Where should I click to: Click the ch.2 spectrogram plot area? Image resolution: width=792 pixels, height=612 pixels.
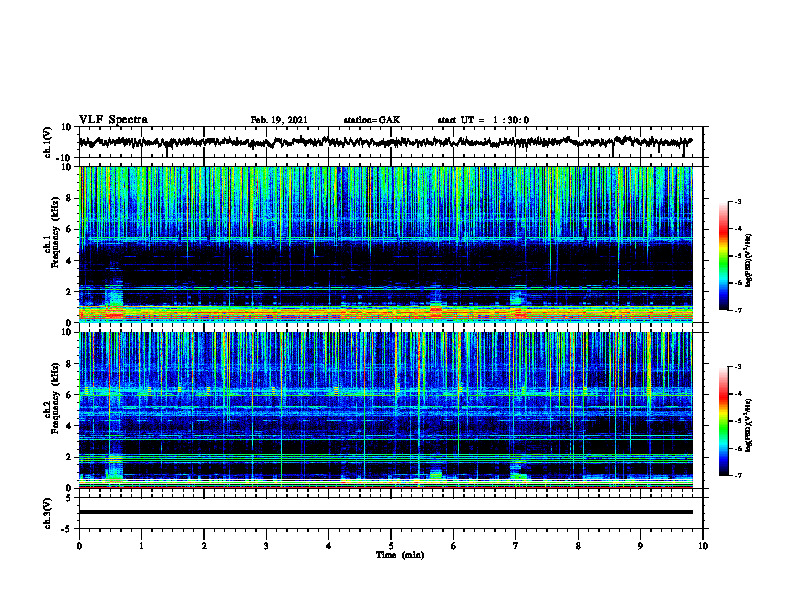pos(385,410)
